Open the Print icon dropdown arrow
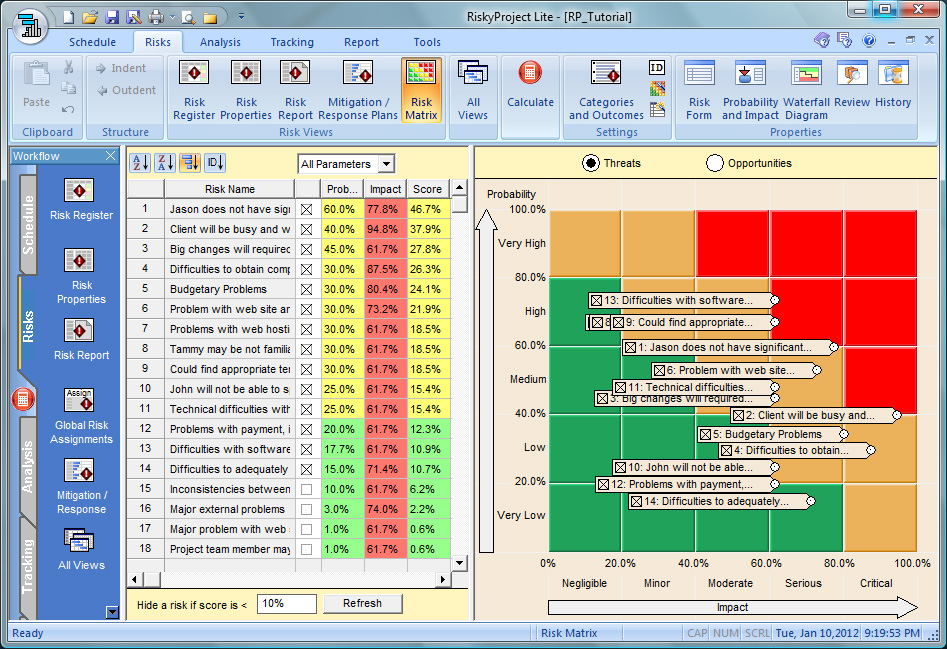The image size is (947, 649). [x=172, y=17]
